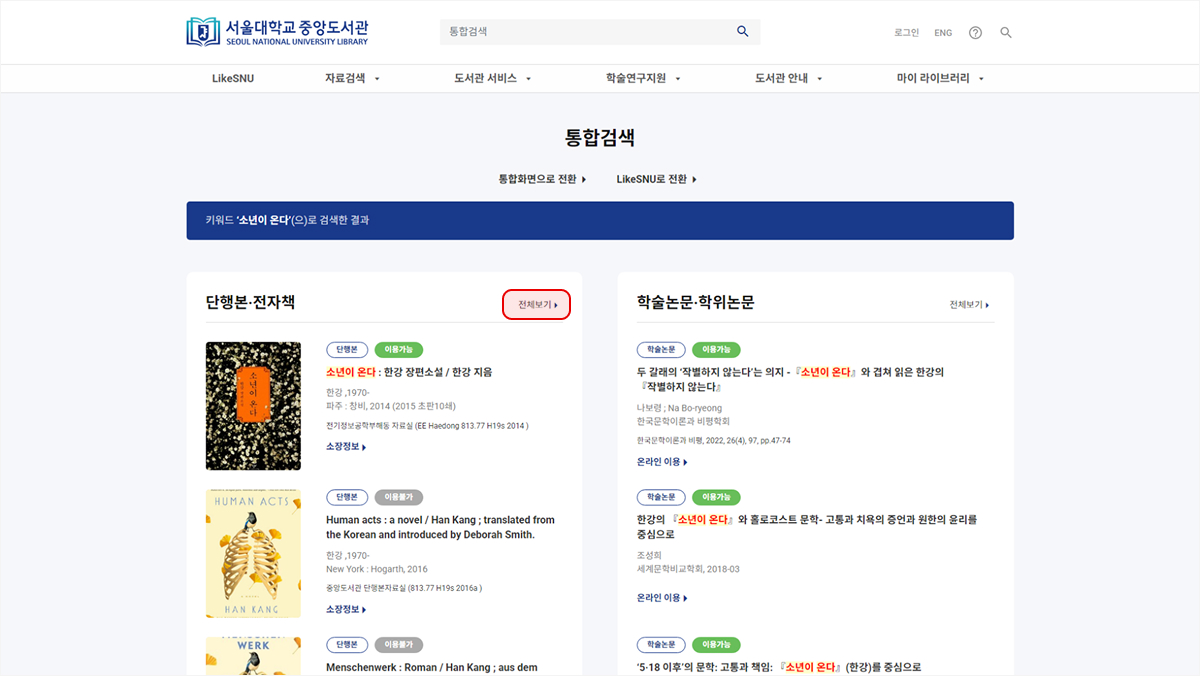Click the 로그인 link
Viewport: 1200px width, 676px height.
pyautogui.click(x=906, y=32)
